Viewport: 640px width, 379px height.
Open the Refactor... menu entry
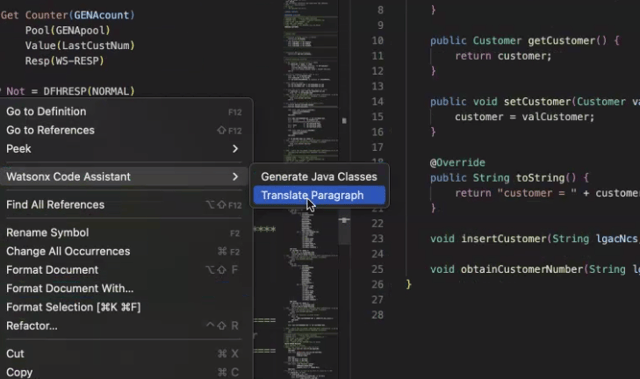click(x=124, y=326)
